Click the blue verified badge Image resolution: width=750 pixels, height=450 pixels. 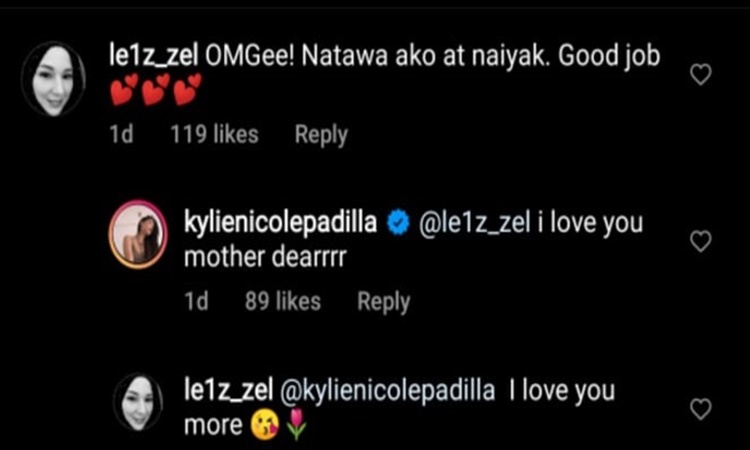(397, 223)
